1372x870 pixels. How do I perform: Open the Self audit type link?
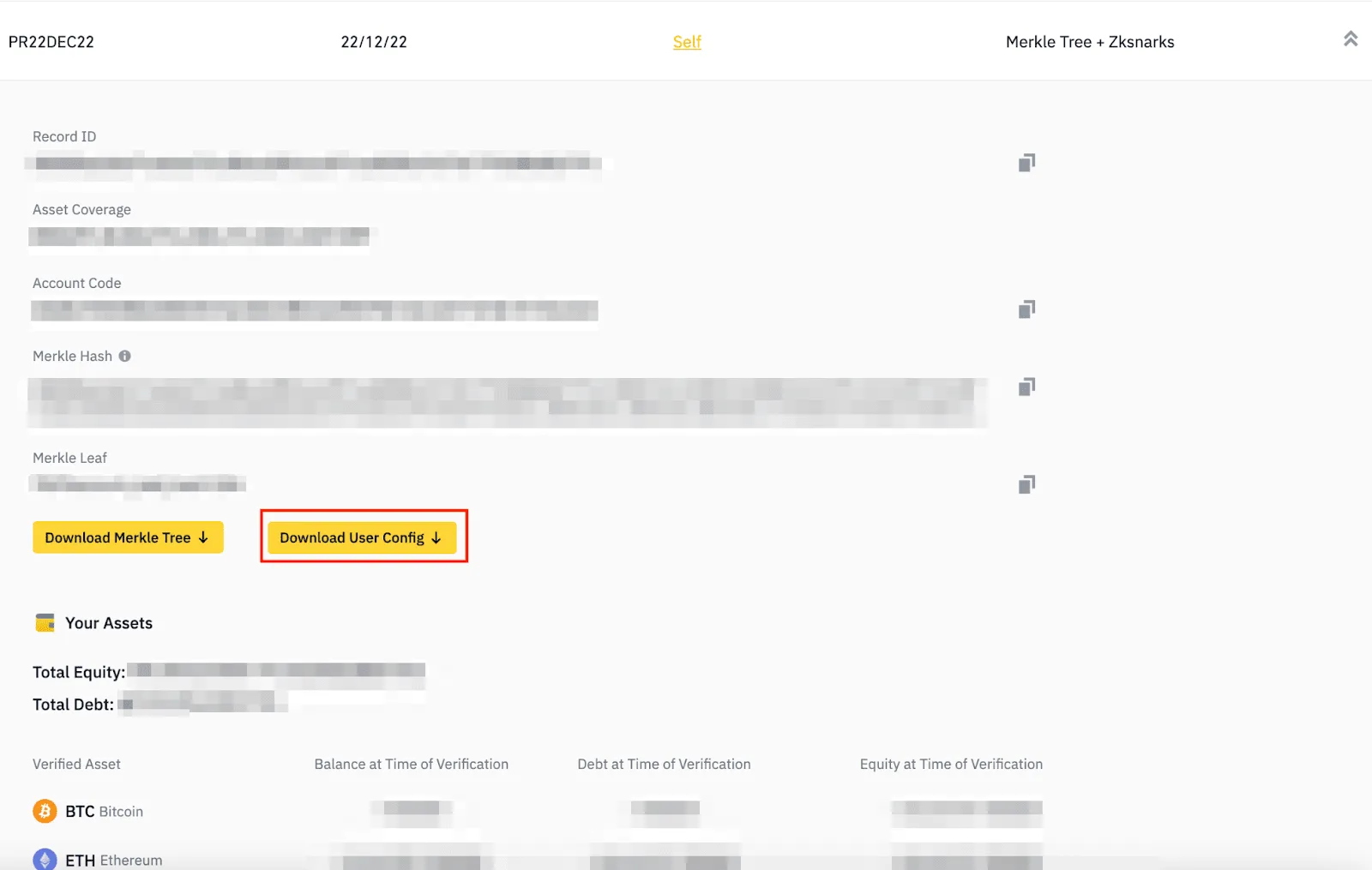point(687,42)
